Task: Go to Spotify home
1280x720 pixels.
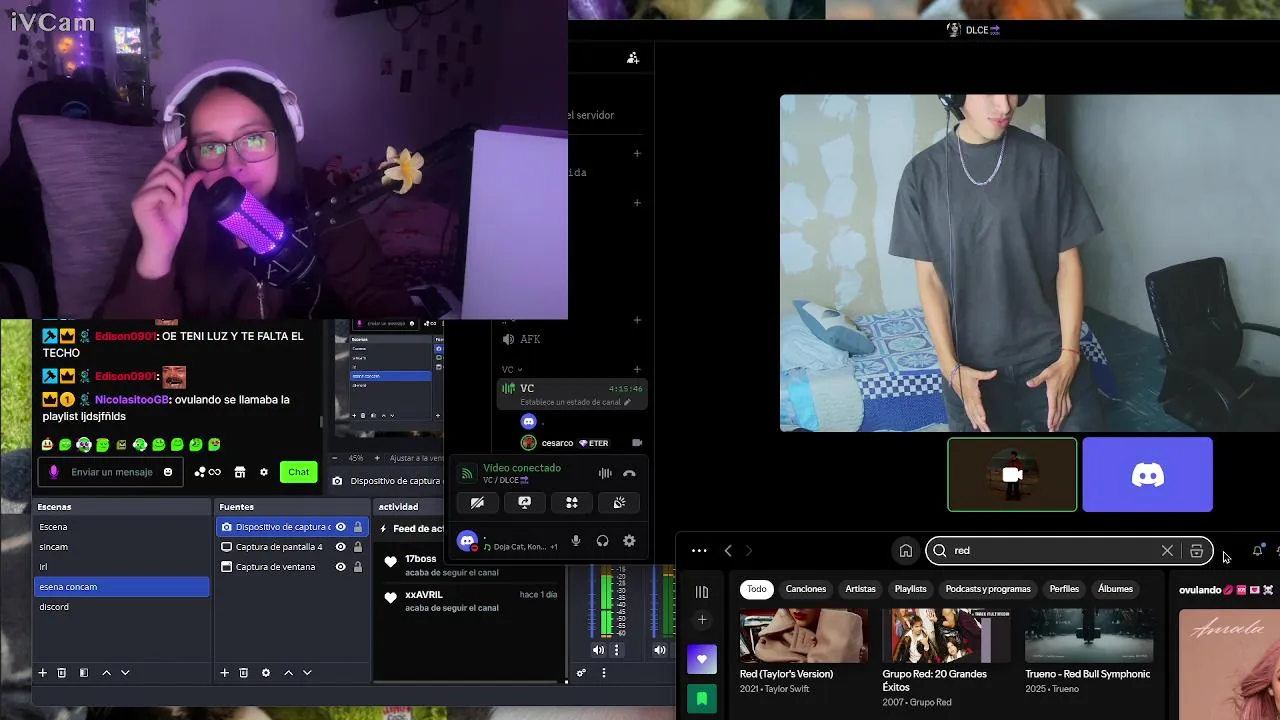Action: (905, 551)
